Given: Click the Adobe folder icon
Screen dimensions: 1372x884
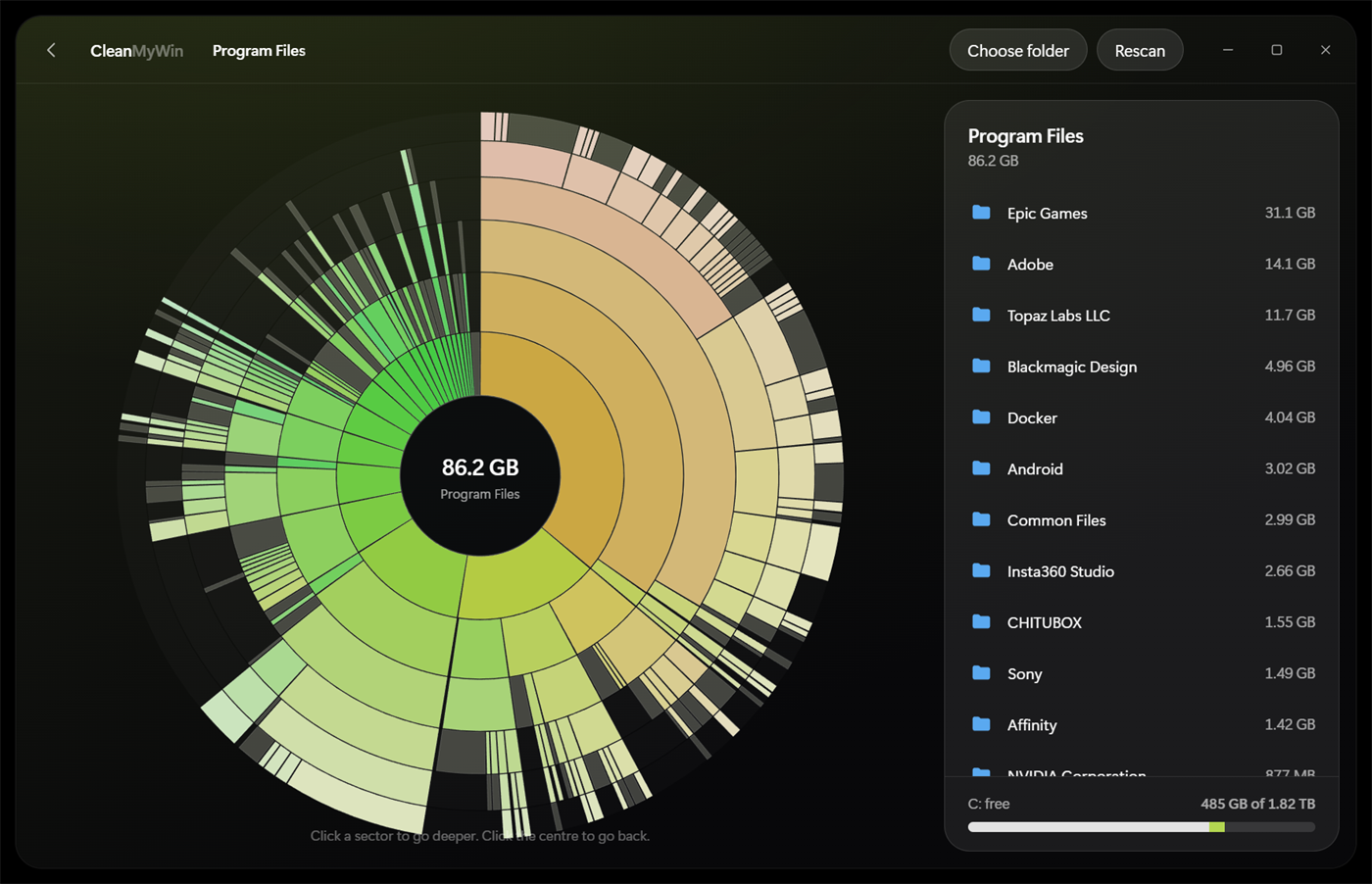Looking at the screenshot, I should click(981, 264).
